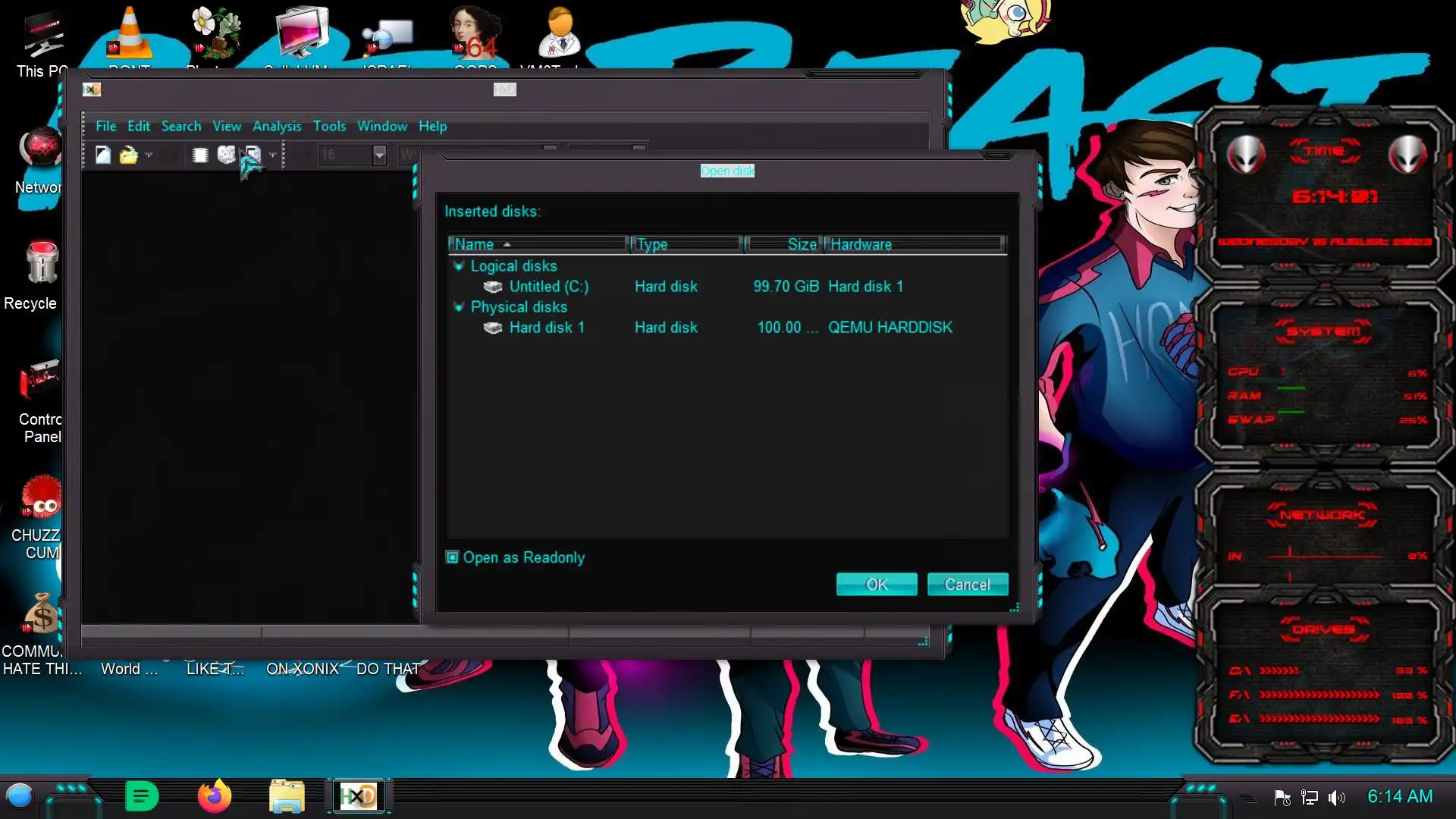Click the HxD taskbar icon
The image size is (1456, 819).
[358, 796]
